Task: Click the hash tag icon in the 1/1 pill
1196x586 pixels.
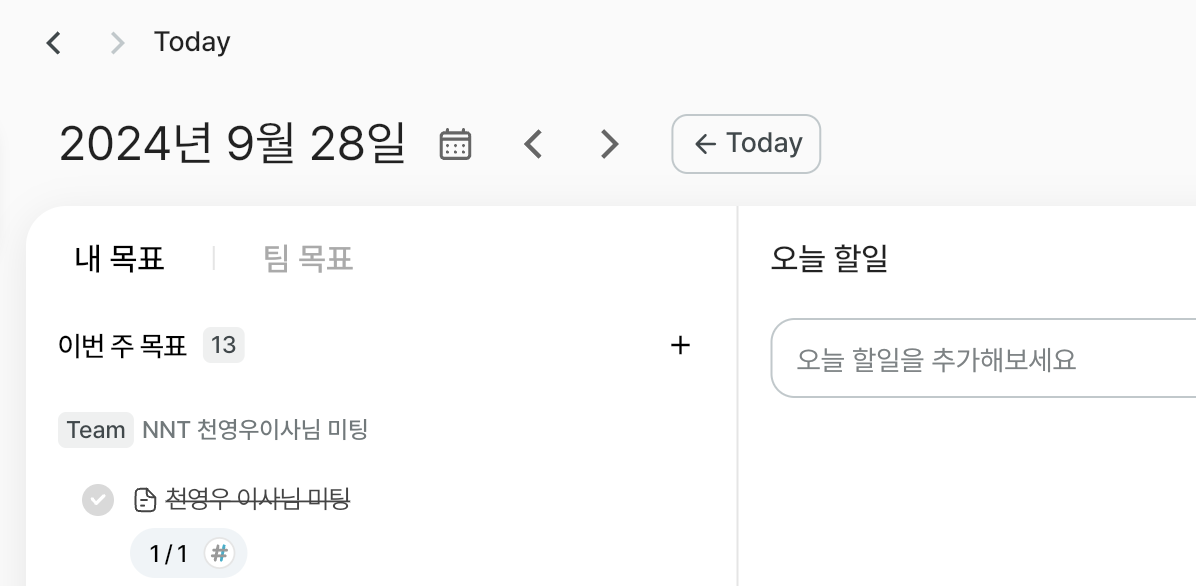Action: pyautogui.click(x=219, y=553)
